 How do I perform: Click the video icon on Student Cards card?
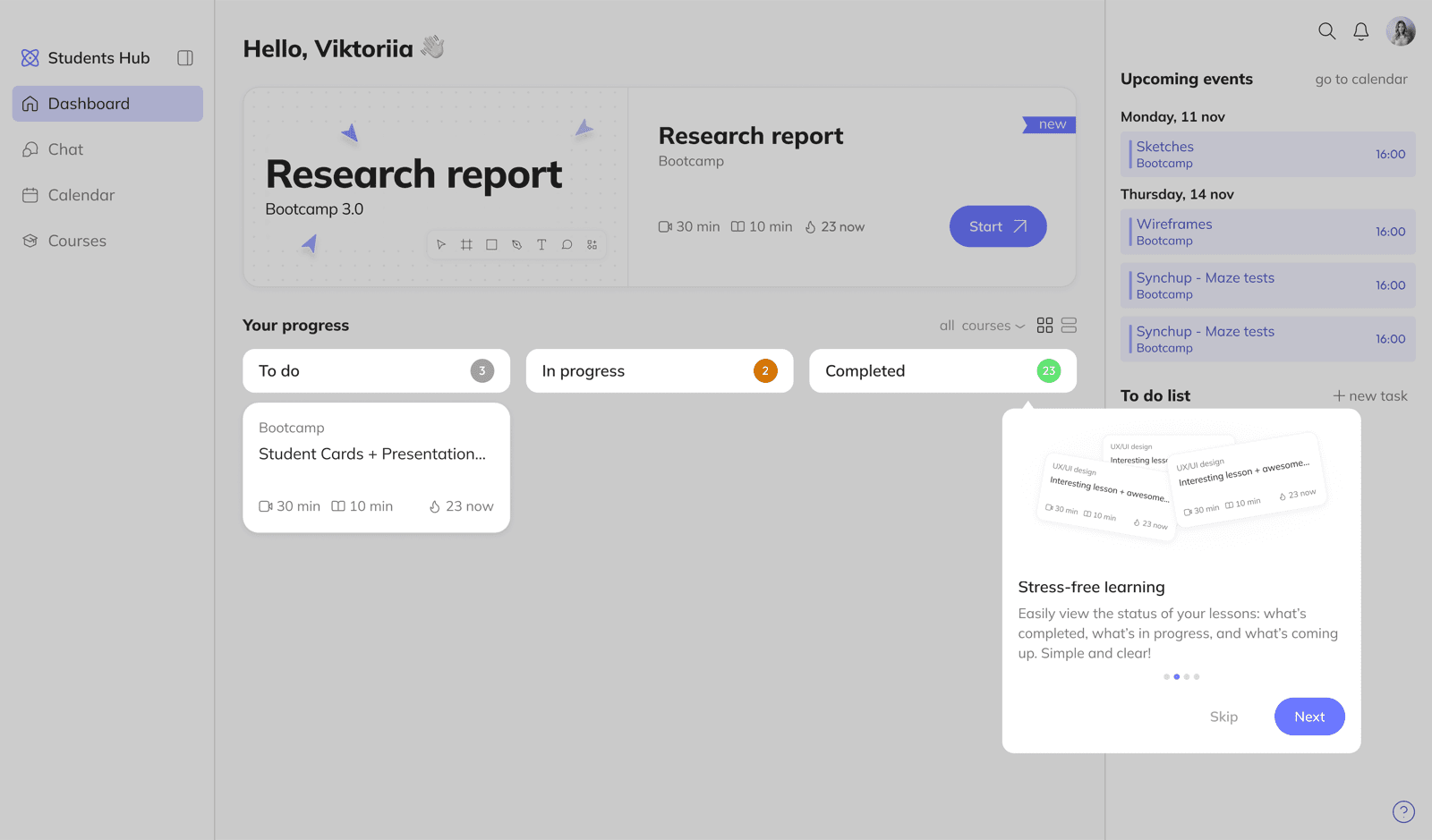click(266, 506)
